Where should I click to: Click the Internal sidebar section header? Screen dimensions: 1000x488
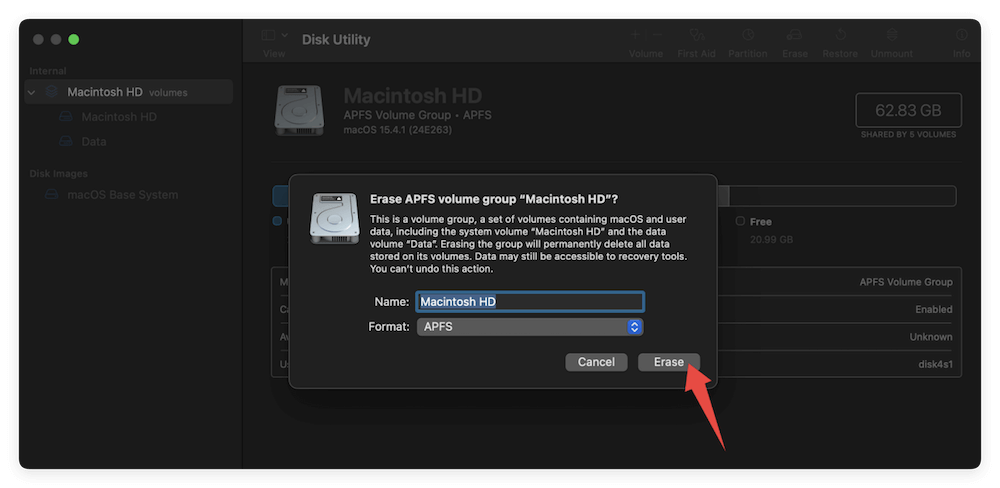pyautogui.click(x=48, y=71)
